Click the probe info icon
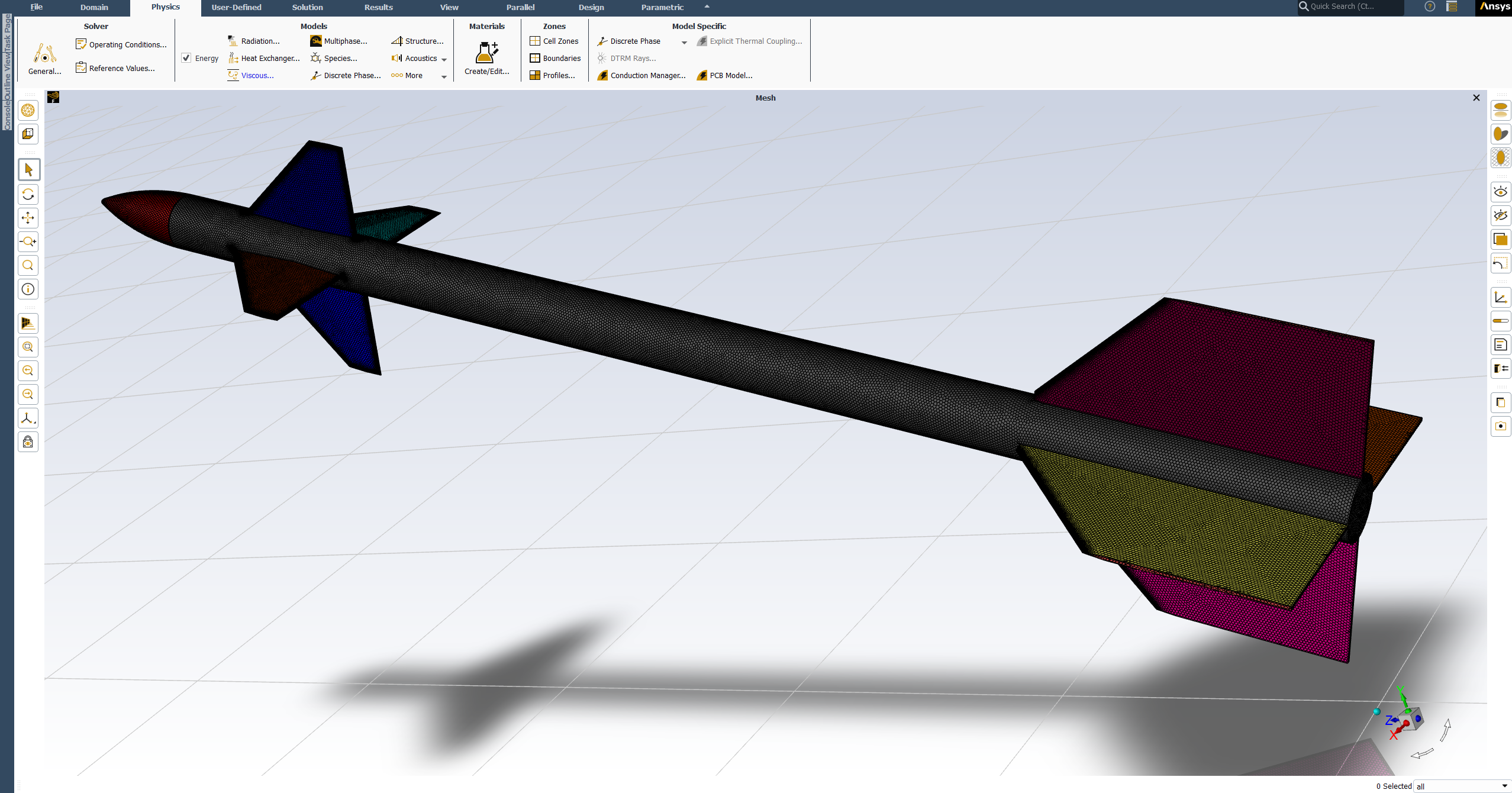The width and height of the screenshot is (1512, 793). pyautogui.click(x=28, y=289)
